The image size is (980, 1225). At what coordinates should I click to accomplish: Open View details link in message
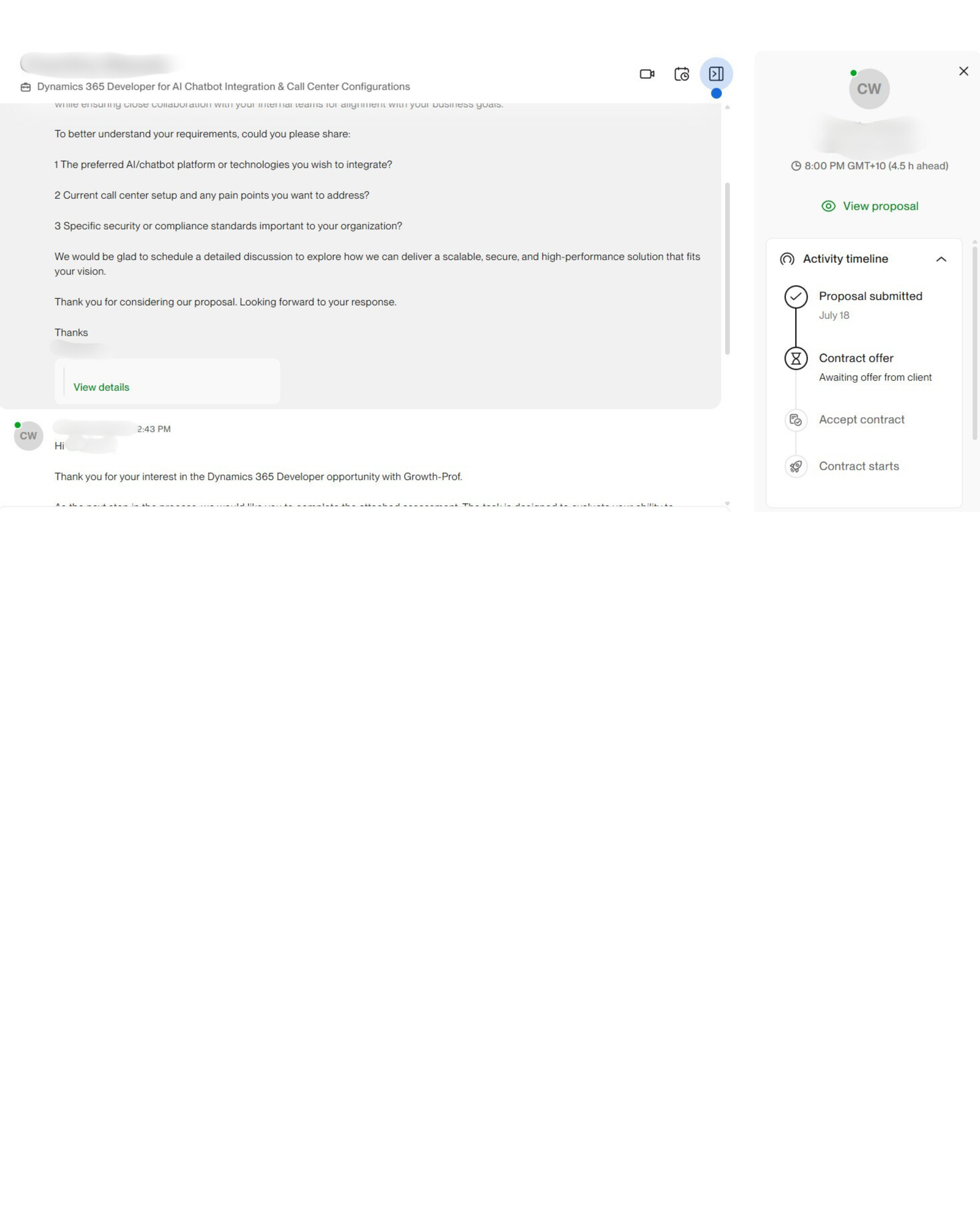[x=101, y=387]
